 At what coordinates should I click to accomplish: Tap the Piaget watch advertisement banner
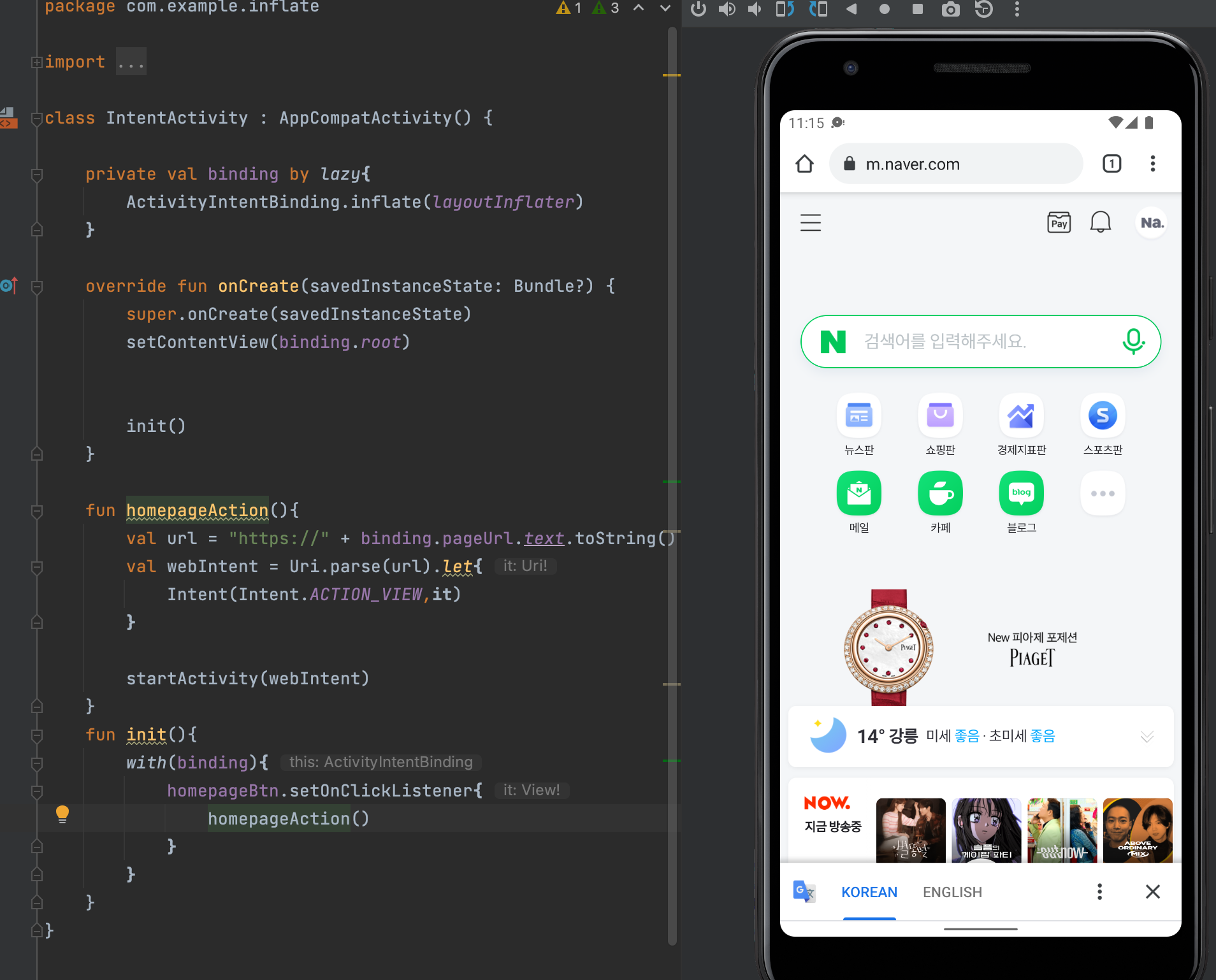[x=981, y=647]
